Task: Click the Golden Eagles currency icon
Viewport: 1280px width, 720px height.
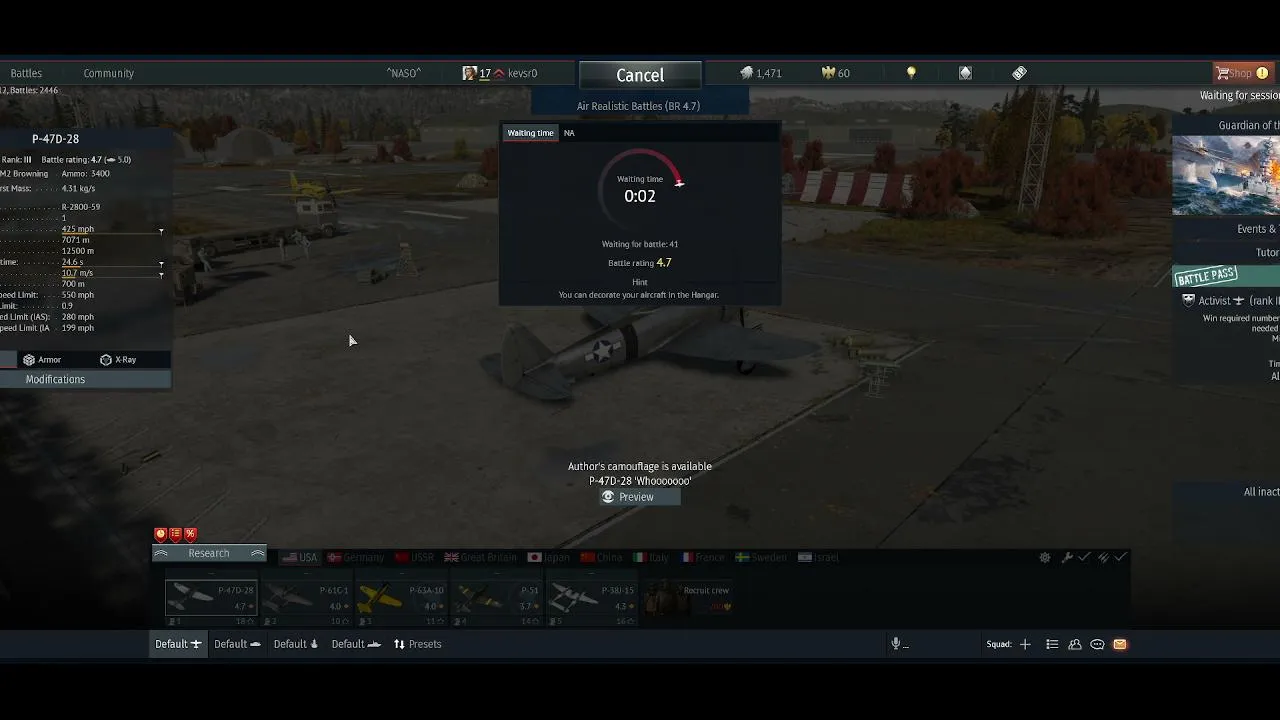Action: [x=828, y=73]
